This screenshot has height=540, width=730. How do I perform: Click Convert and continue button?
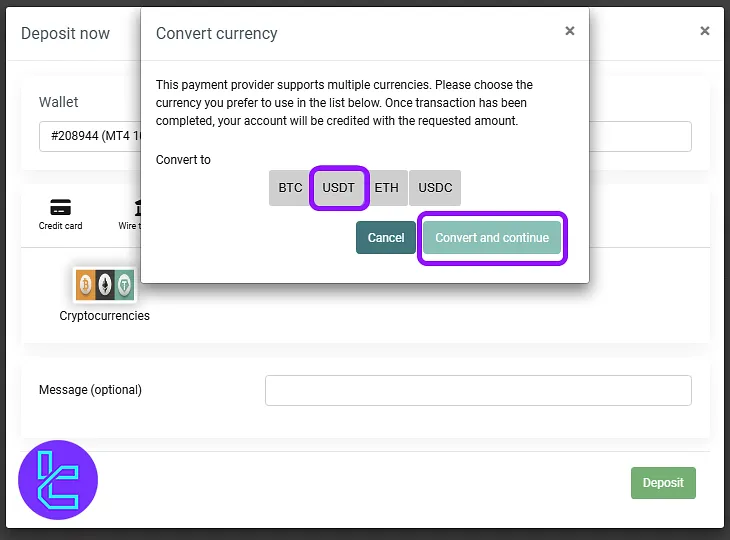pyautogui.click(x=492, y=237)
